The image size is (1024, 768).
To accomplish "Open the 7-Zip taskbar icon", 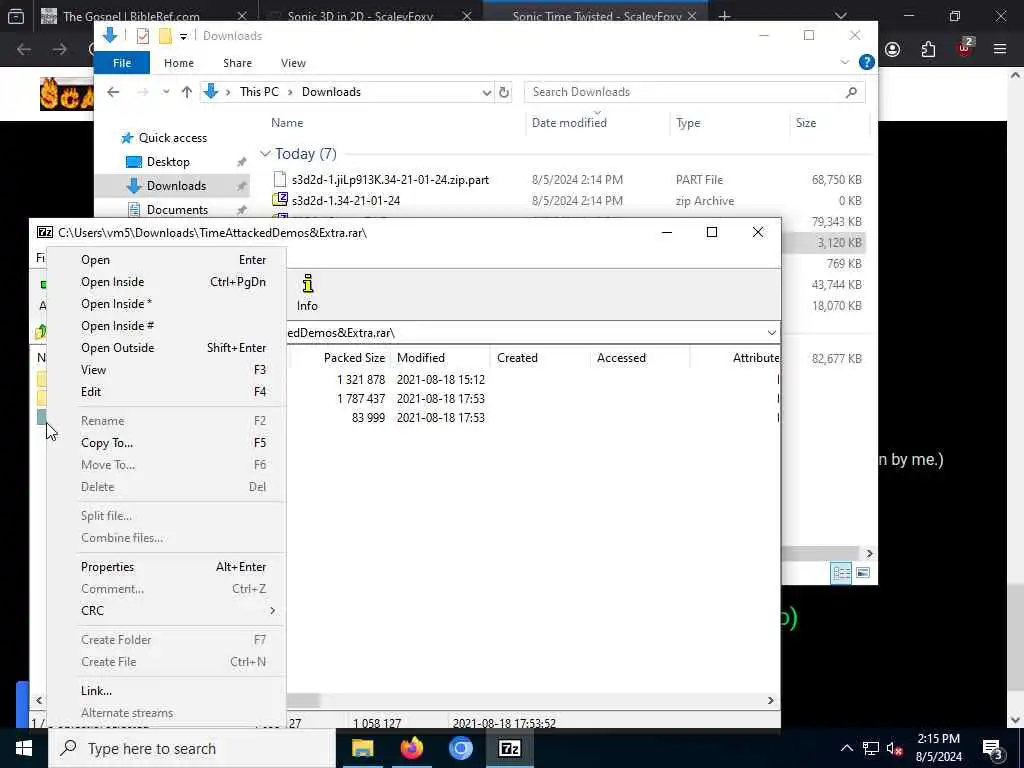I will (509, 748).
